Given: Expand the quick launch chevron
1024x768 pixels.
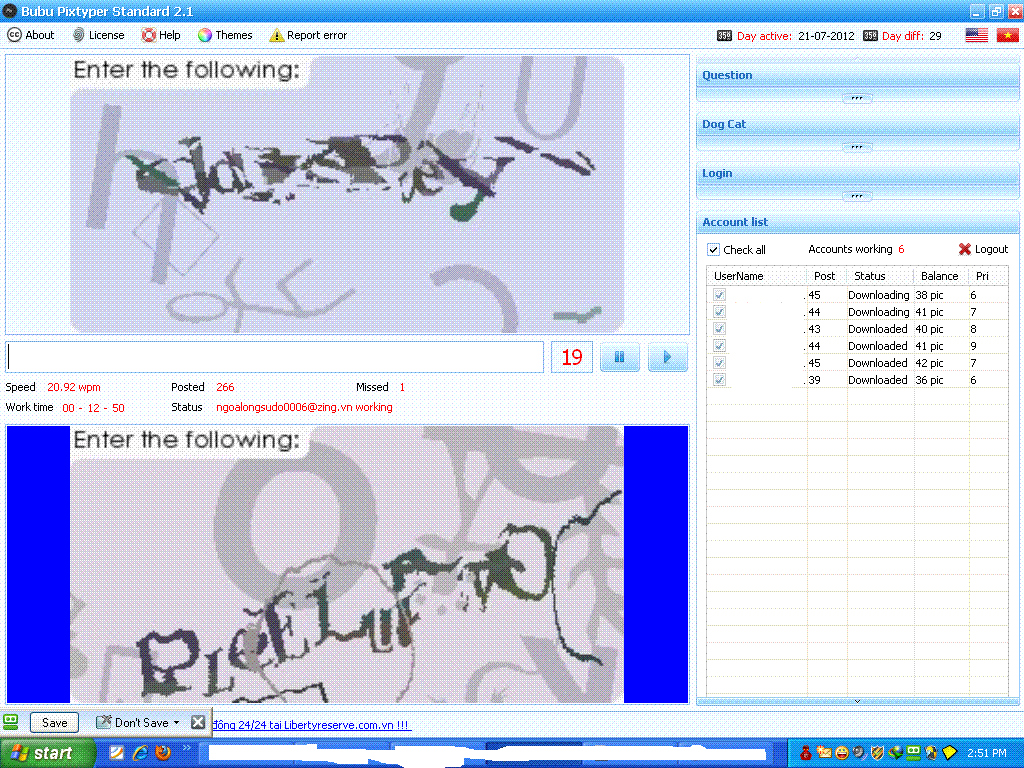Looking at the screenshot, I should pyautogui.click(x=186, y=748).
